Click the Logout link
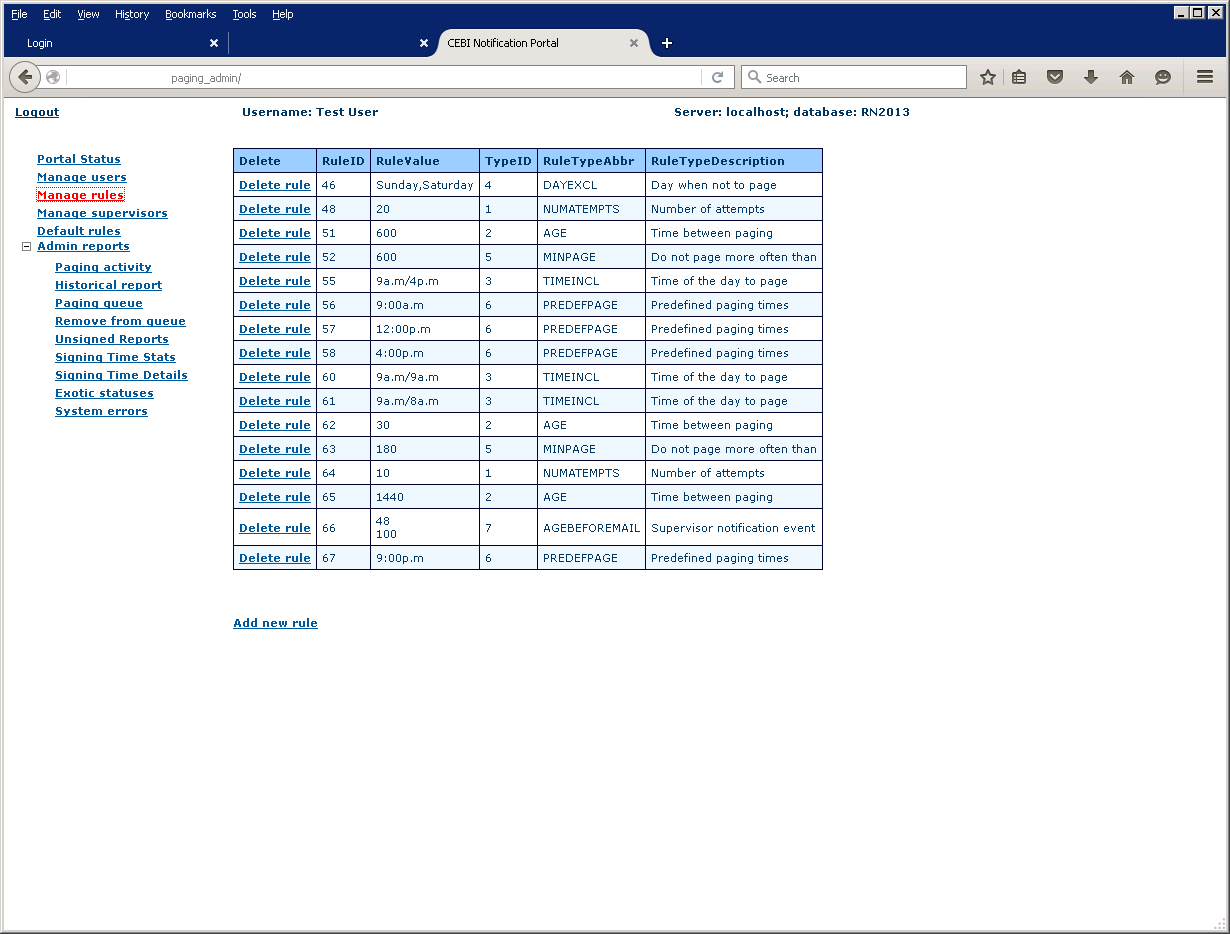 click(x=37, y=112)
